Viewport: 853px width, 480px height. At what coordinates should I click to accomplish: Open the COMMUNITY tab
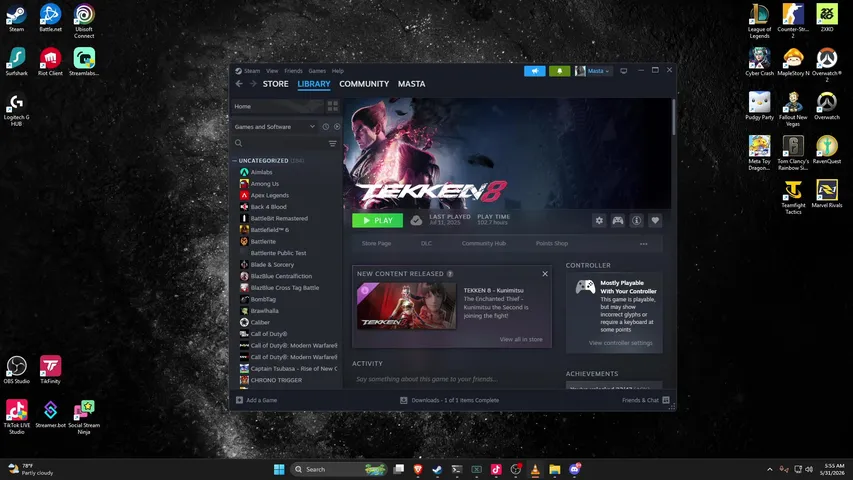[x=364, y=84]
